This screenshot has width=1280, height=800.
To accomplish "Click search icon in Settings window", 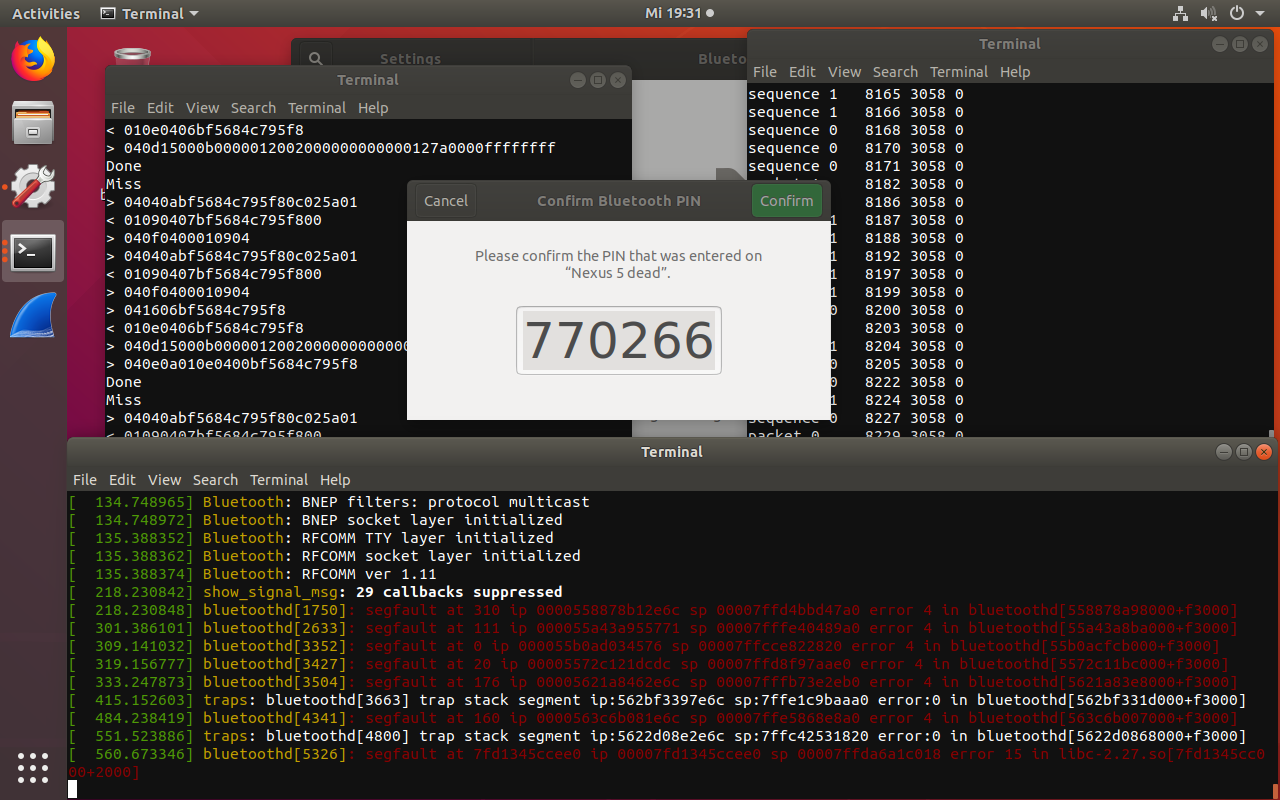I will (x=315, y=59).
